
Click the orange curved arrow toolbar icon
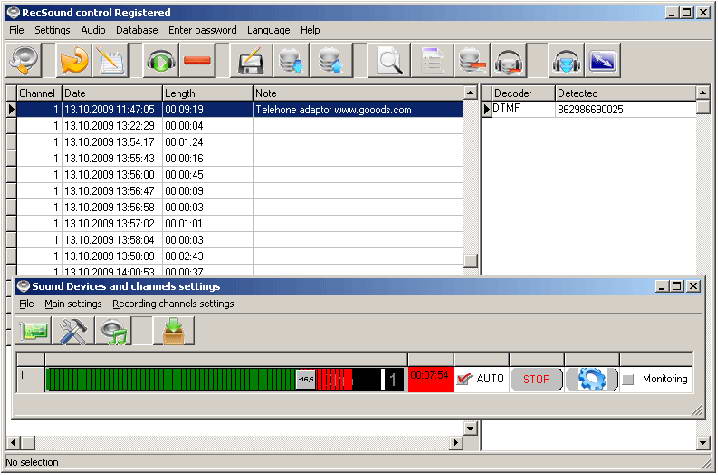pyautogui.click(x=74, y=60)
